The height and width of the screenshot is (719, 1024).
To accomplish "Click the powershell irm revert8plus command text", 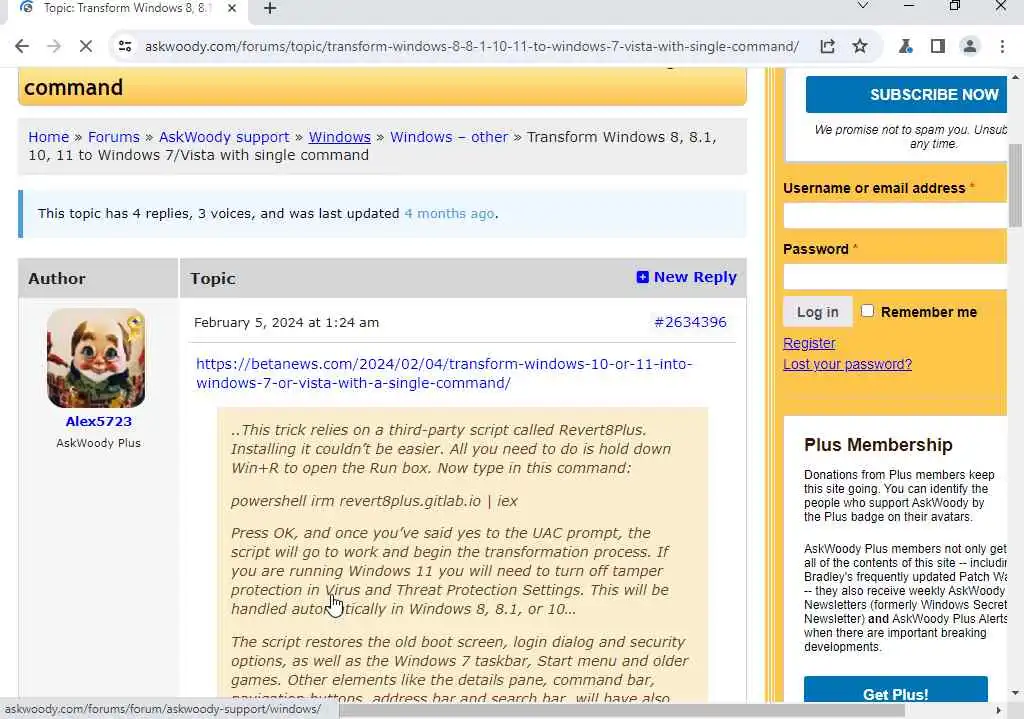I will click(374, 501).
